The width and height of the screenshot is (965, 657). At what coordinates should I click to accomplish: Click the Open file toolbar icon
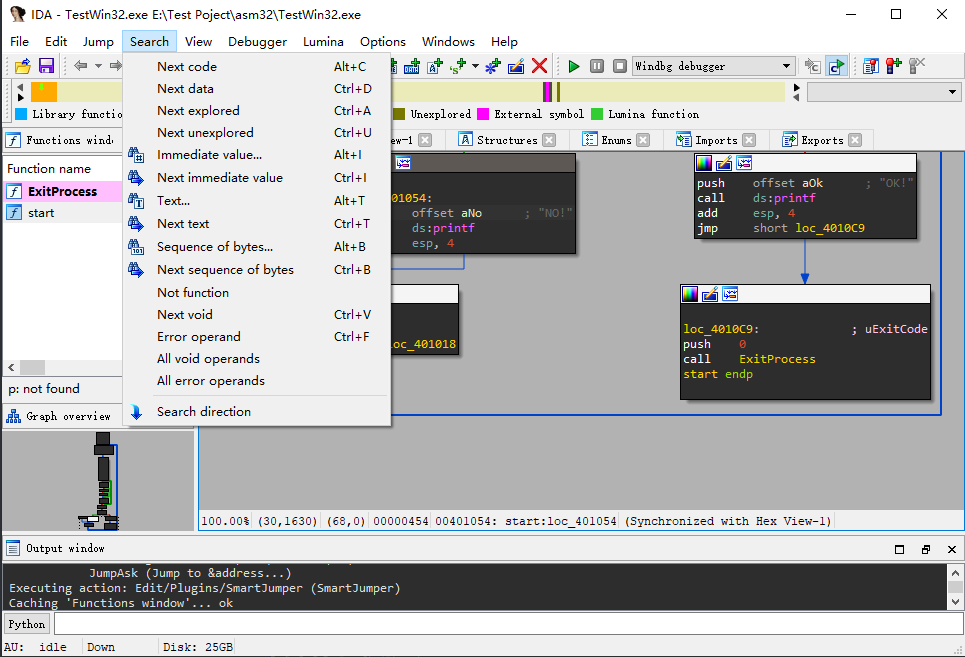pyautogui.click(x=23, y=66)
